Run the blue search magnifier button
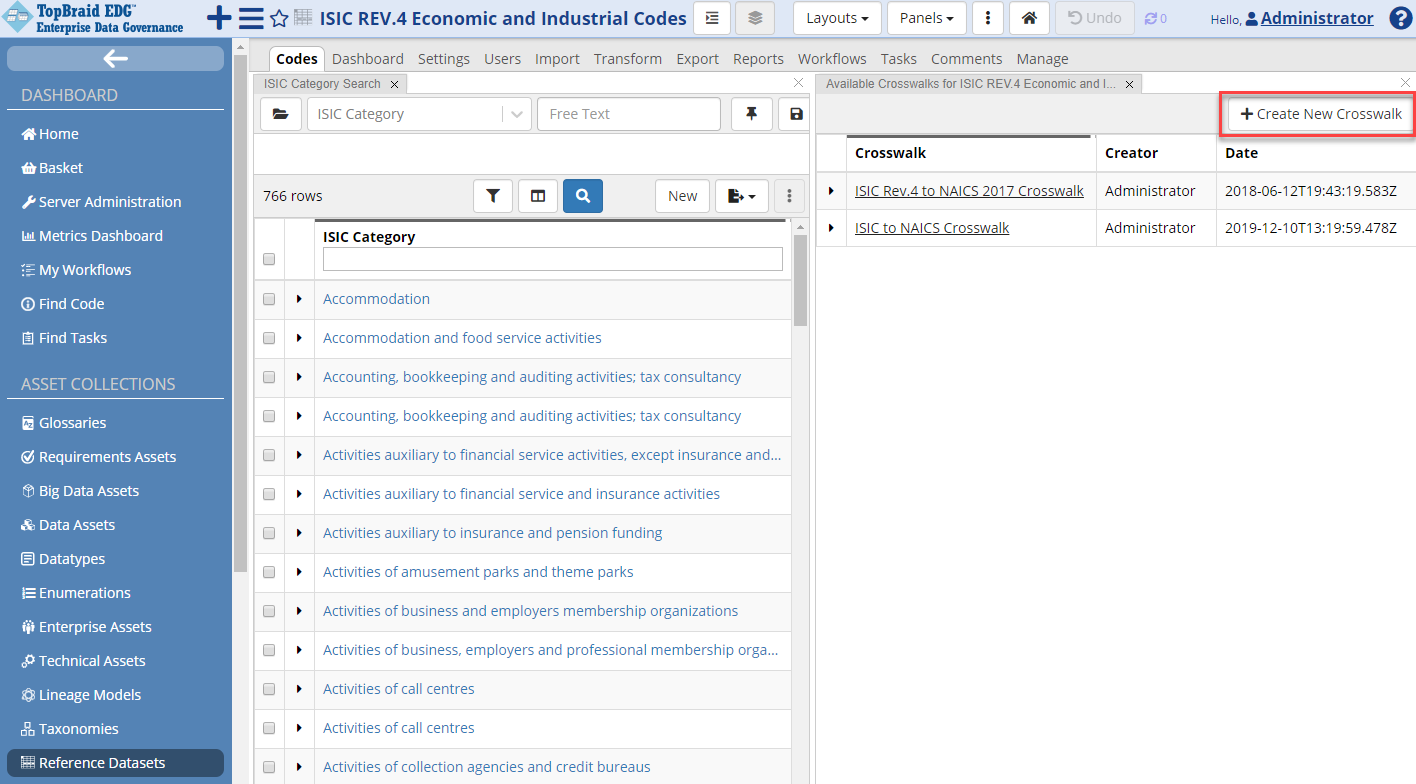 (x=583, y=196)
